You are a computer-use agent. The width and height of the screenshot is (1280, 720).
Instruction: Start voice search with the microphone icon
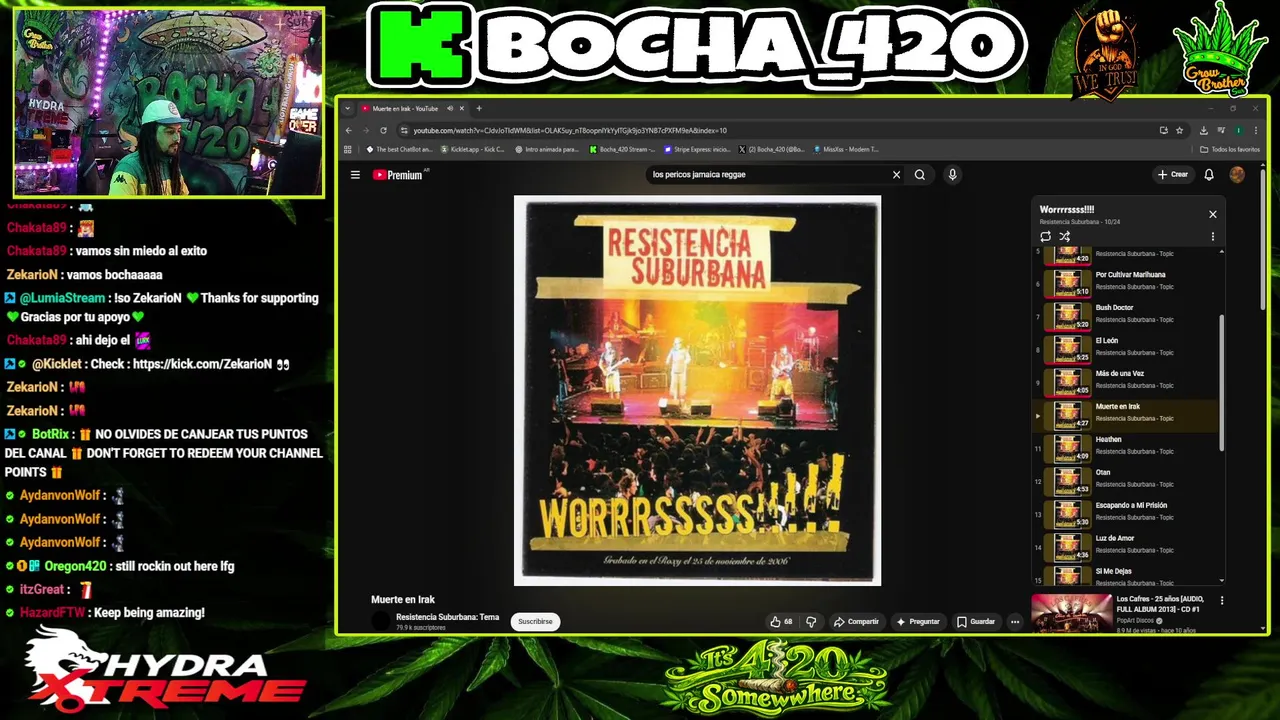click(952, 175)
